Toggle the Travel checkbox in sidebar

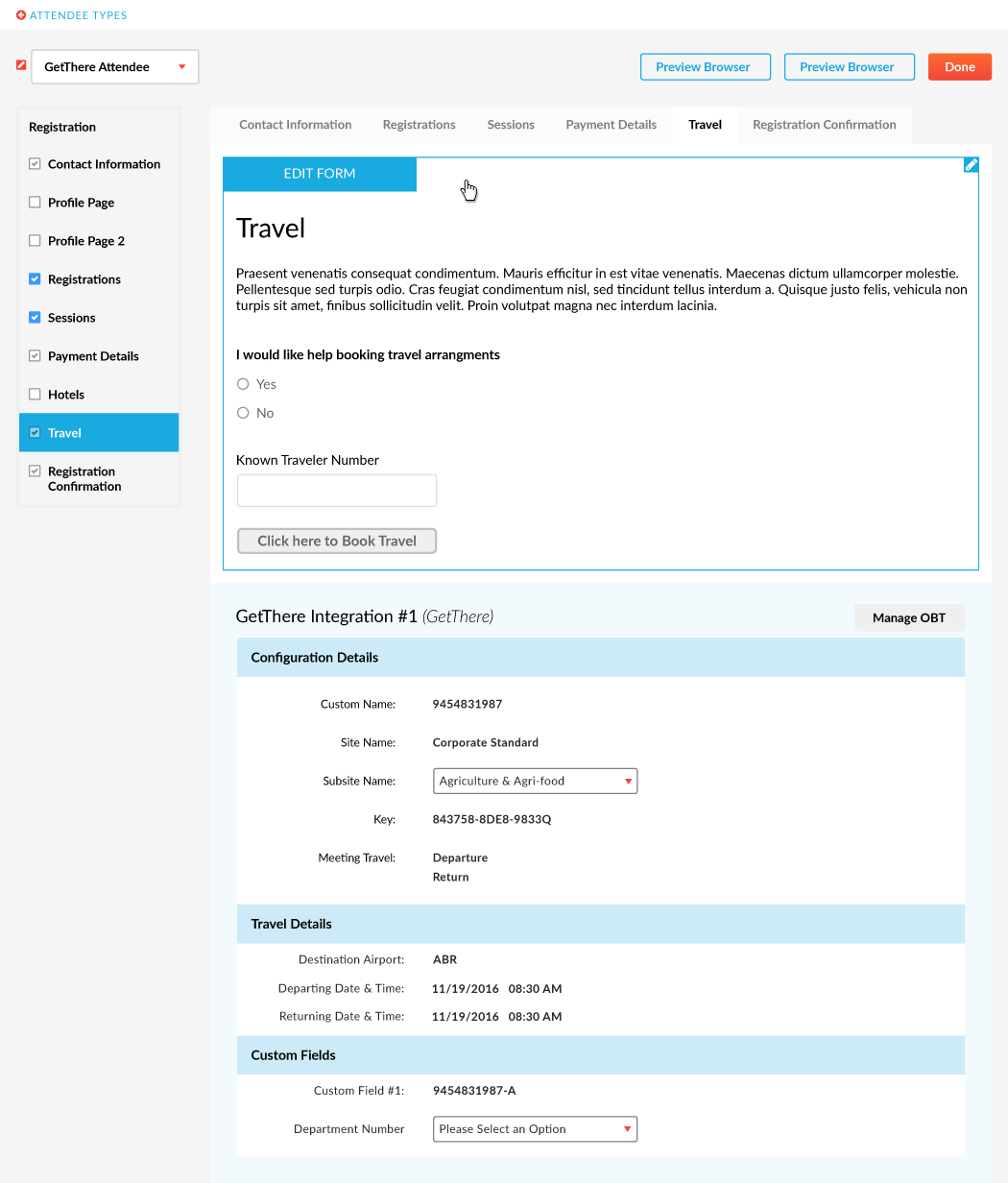point(35,433)
